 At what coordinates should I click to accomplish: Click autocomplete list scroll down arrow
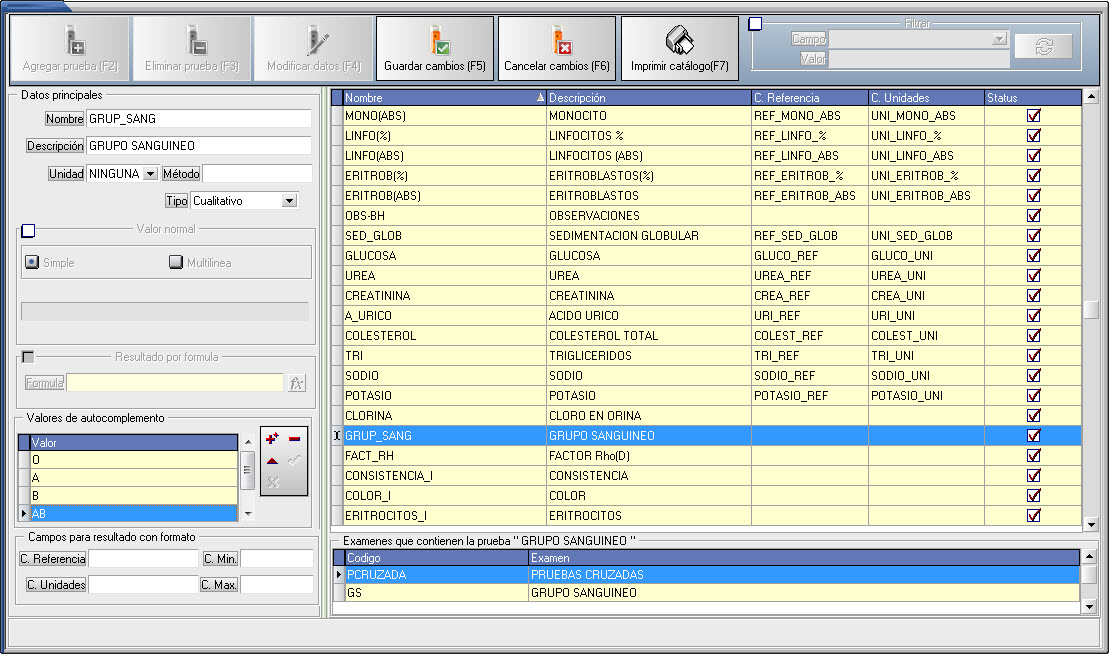pos(248,514)
